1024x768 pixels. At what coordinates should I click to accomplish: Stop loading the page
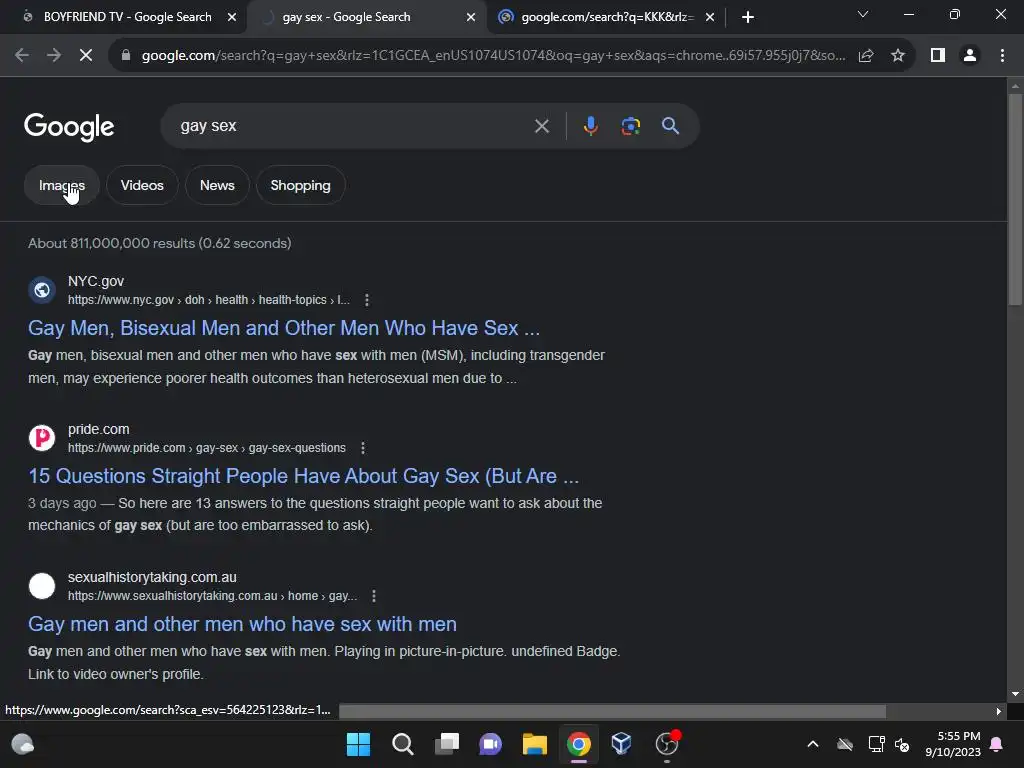[86, 56]
